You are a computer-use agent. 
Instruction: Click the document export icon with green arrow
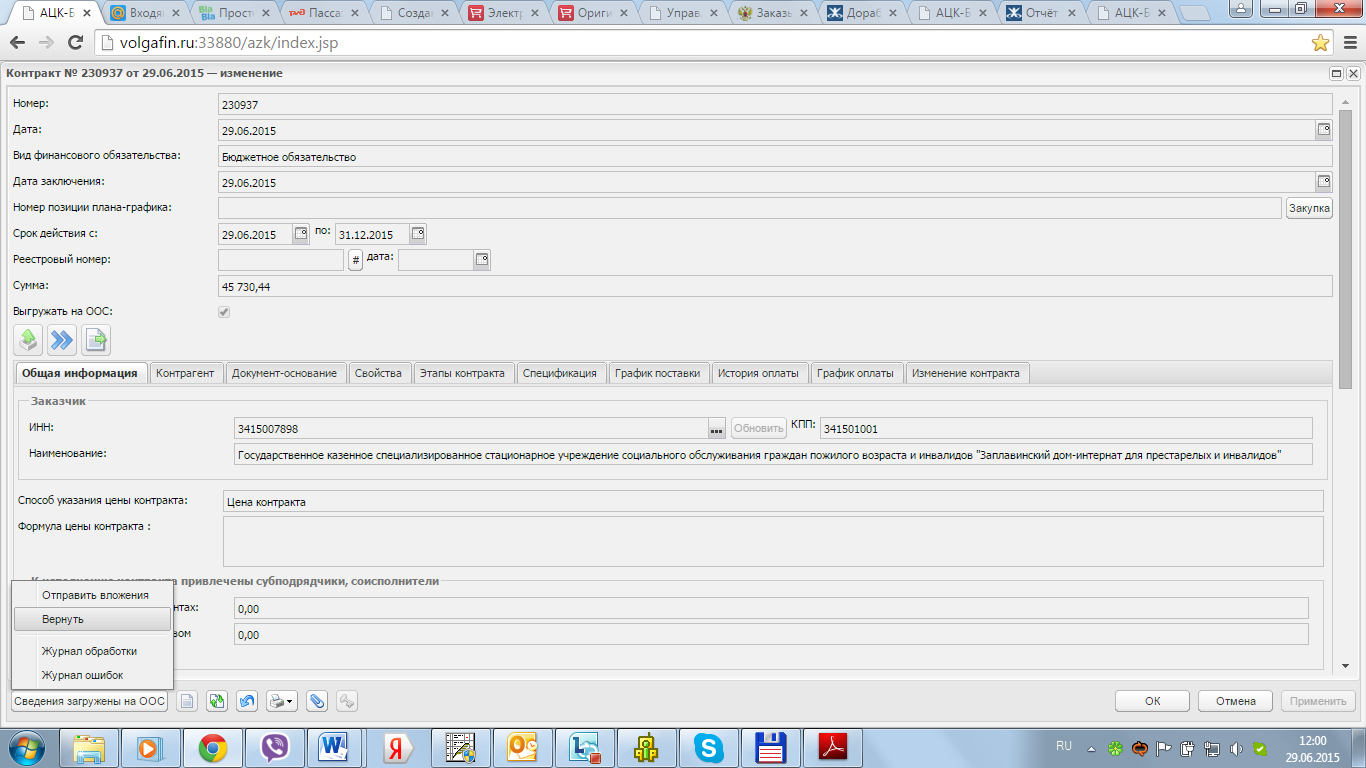point(96,341)
